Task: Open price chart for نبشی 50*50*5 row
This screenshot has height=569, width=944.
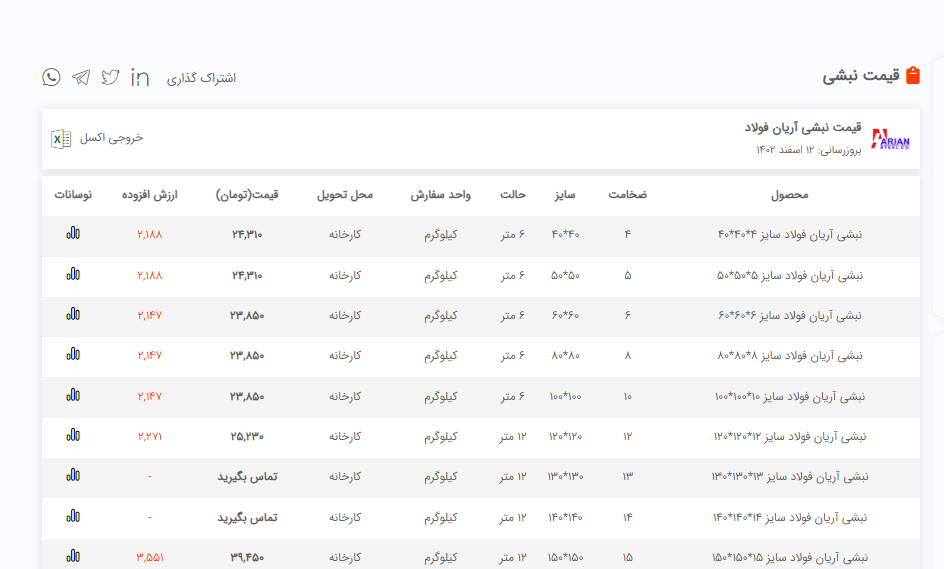Action: (73, 274)
